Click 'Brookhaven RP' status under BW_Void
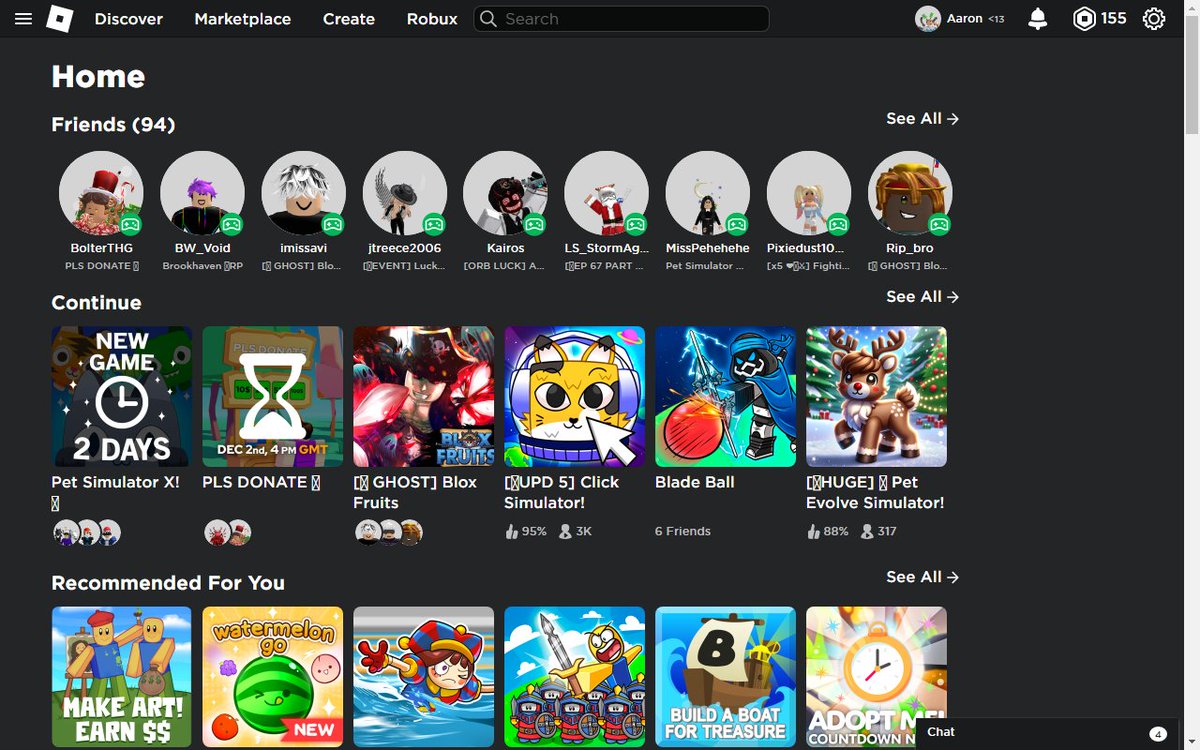 pos(203,266)
